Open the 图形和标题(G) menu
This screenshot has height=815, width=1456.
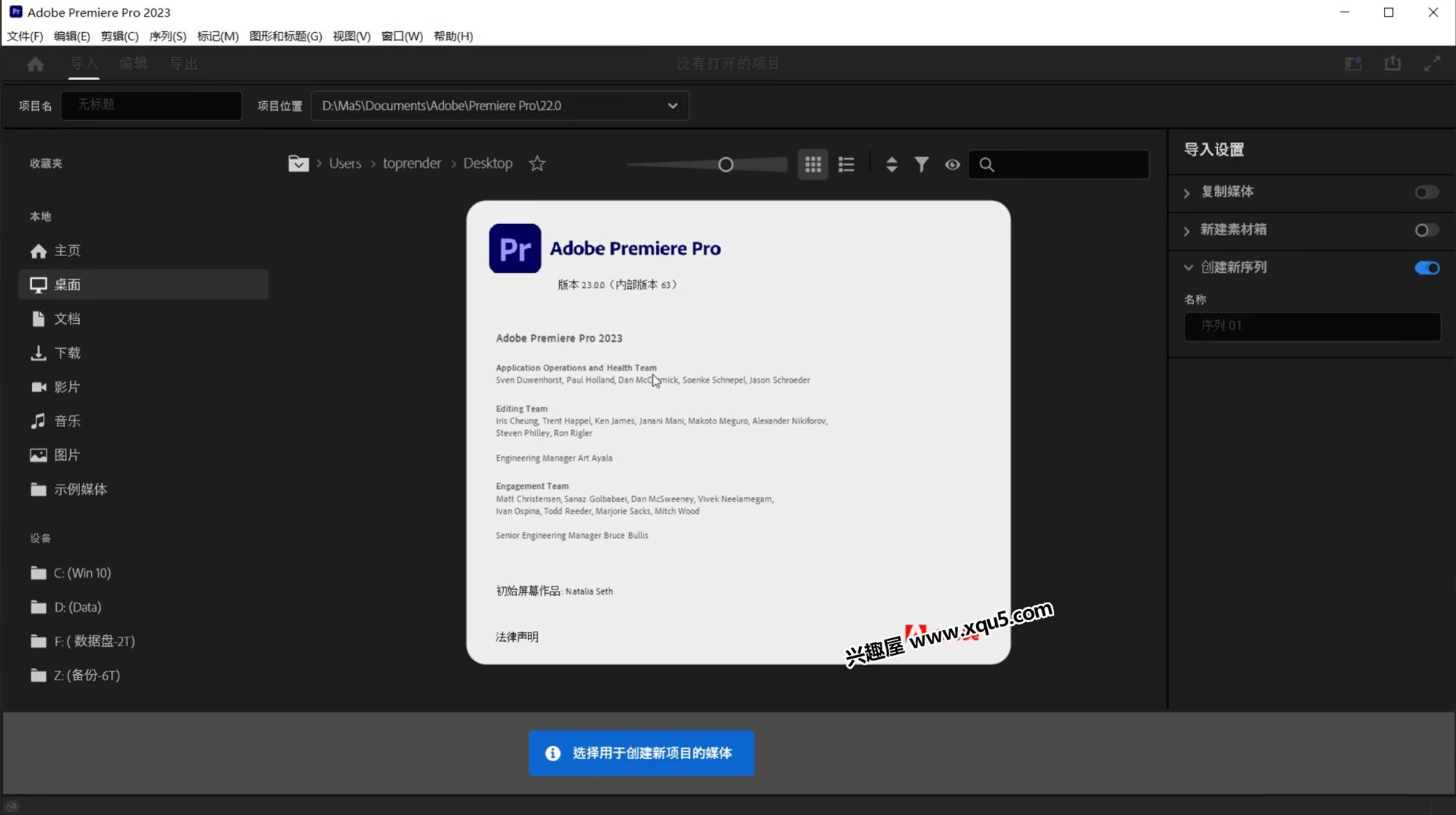pos(285,36)
